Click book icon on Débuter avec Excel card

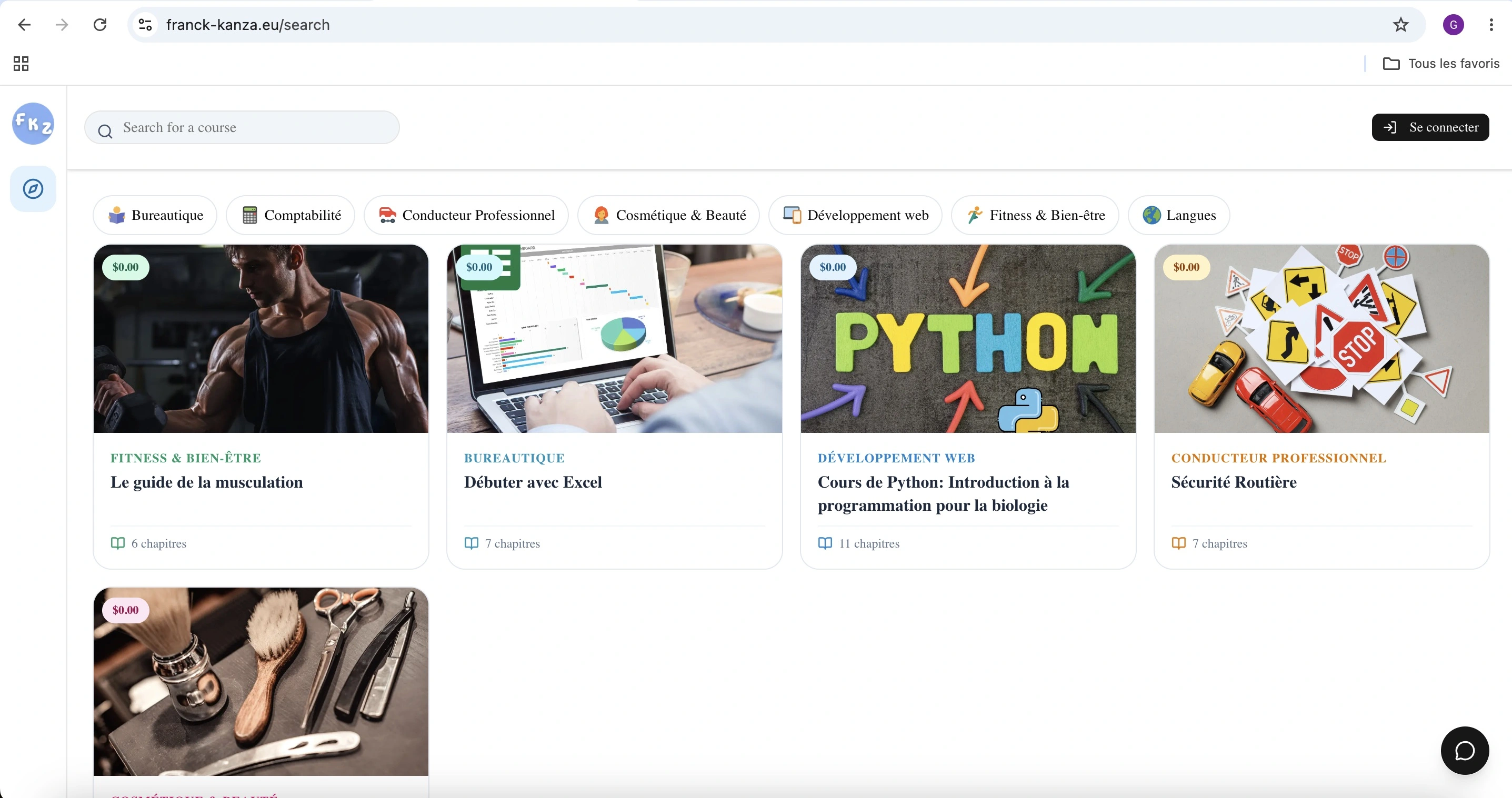472,543
